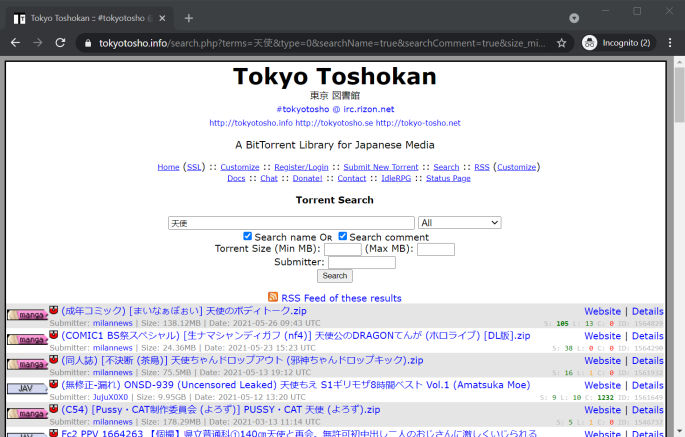Open Details for ONSD-939 torrent
The image size is (685, 437).
click(647, 385)
